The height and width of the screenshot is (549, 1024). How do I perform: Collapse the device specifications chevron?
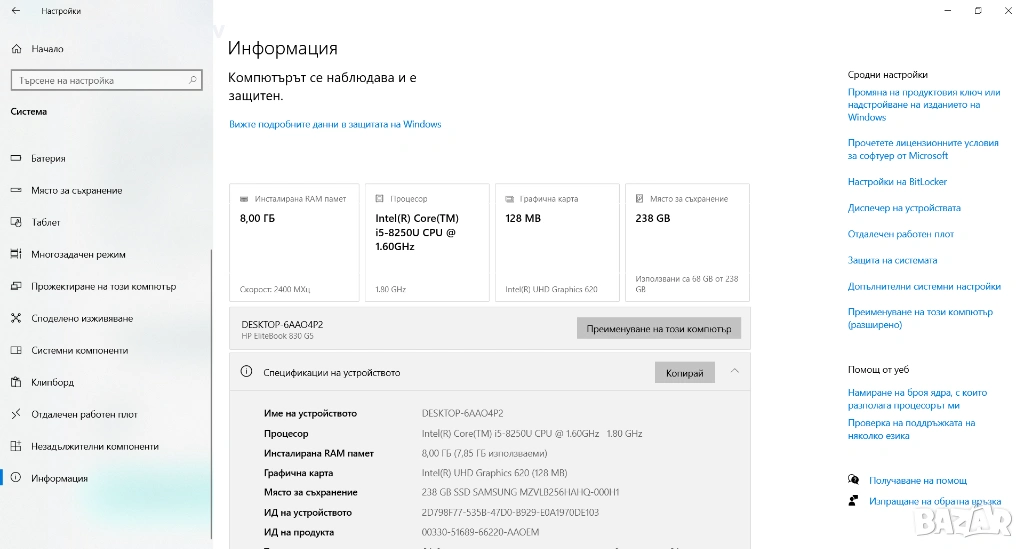point(735,372)
